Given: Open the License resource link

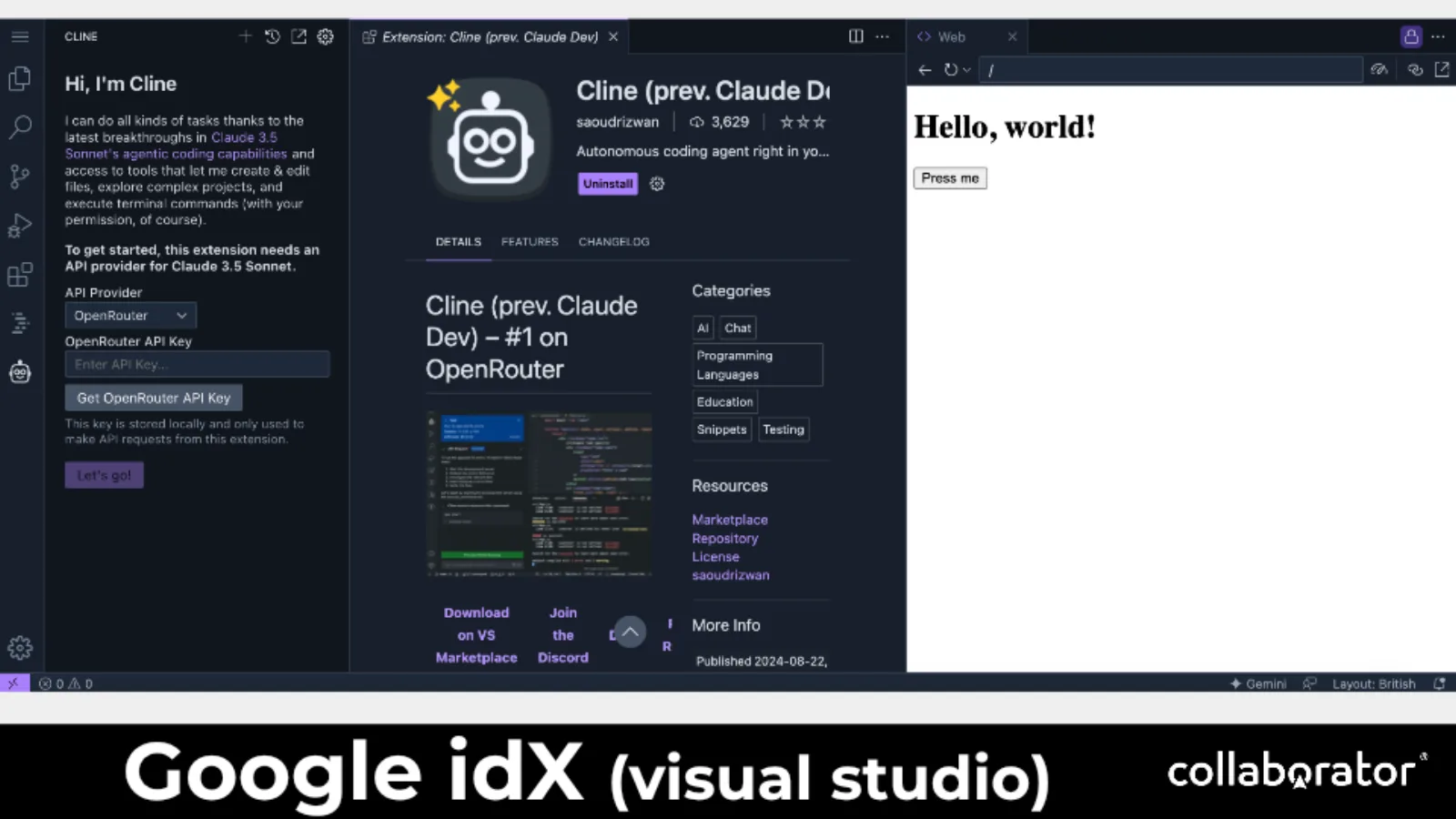Looking at the screenshot, I should 715,557.
